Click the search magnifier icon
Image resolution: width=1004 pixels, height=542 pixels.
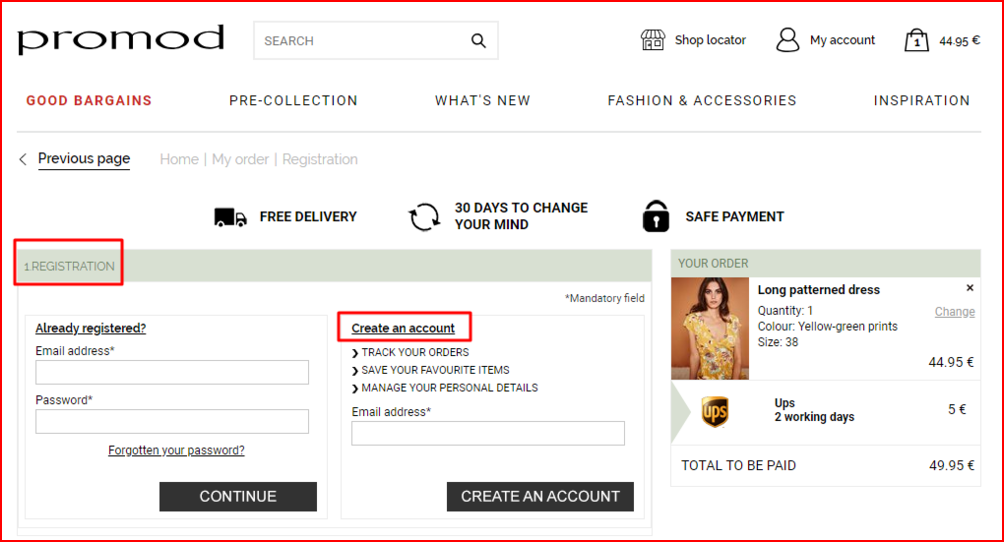[x=478, y=40]
